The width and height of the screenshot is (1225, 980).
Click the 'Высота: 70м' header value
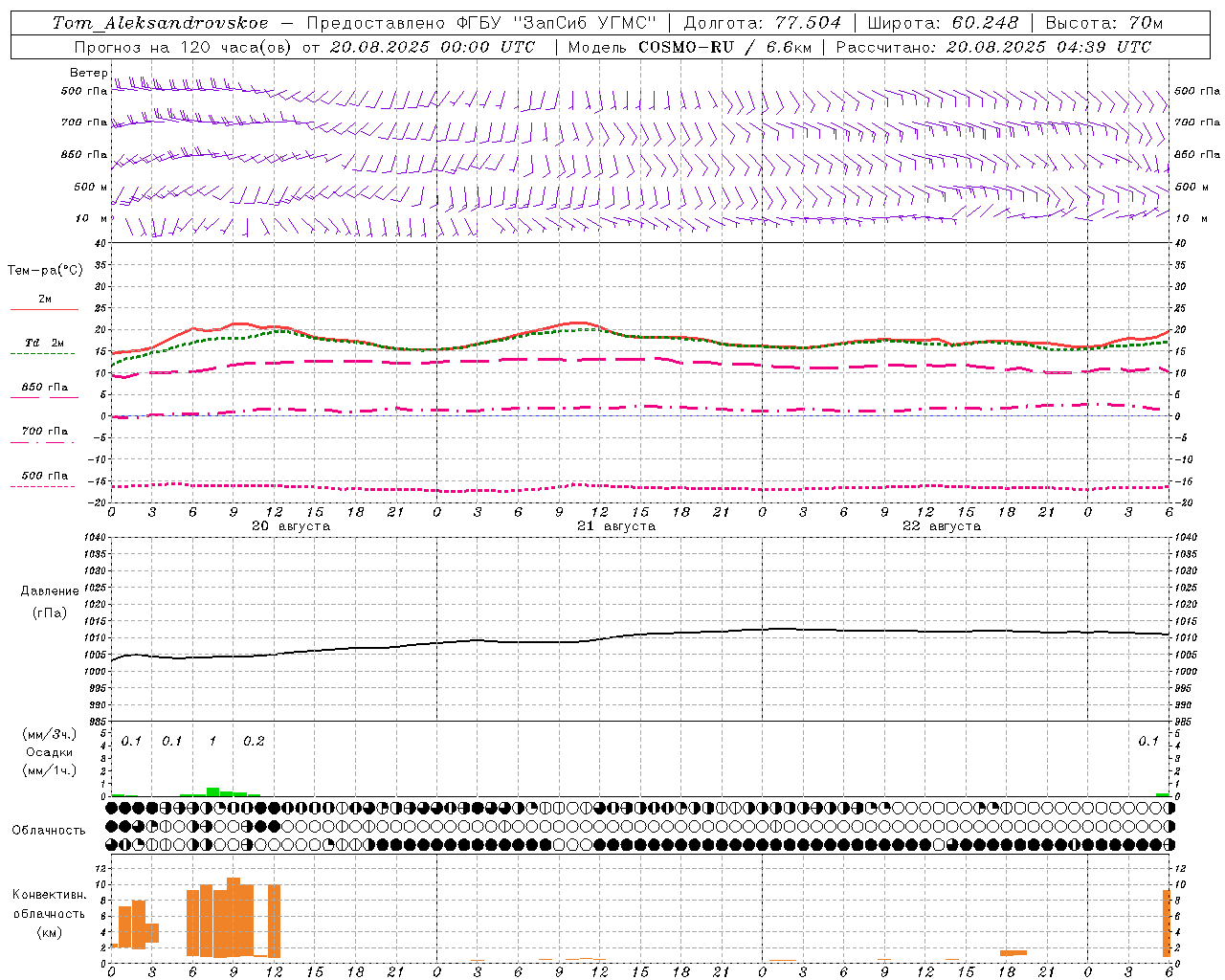pos(1104,23)
